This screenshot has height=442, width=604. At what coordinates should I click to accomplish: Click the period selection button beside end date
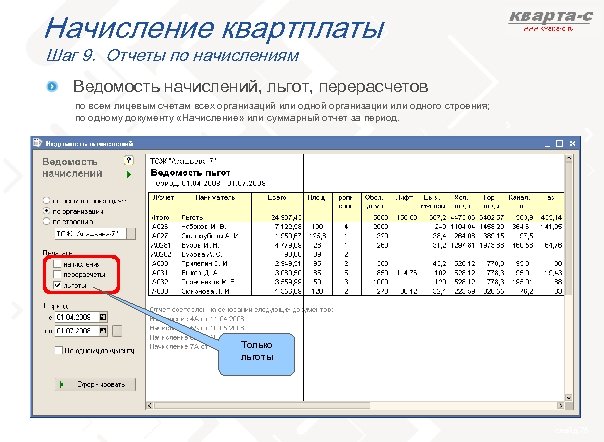pyautogui.click(x=117, y=331)
